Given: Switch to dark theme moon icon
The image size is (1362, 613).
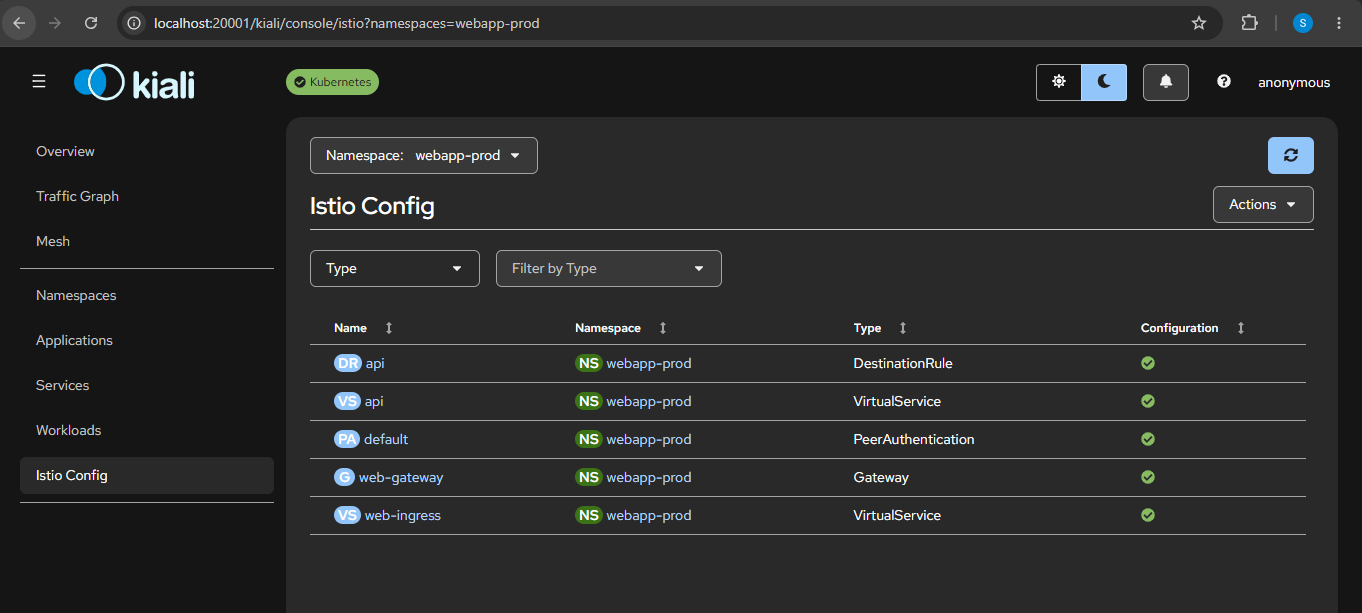Looking at the screenshot, I should pyautogui.click(x=1104, y=82).
